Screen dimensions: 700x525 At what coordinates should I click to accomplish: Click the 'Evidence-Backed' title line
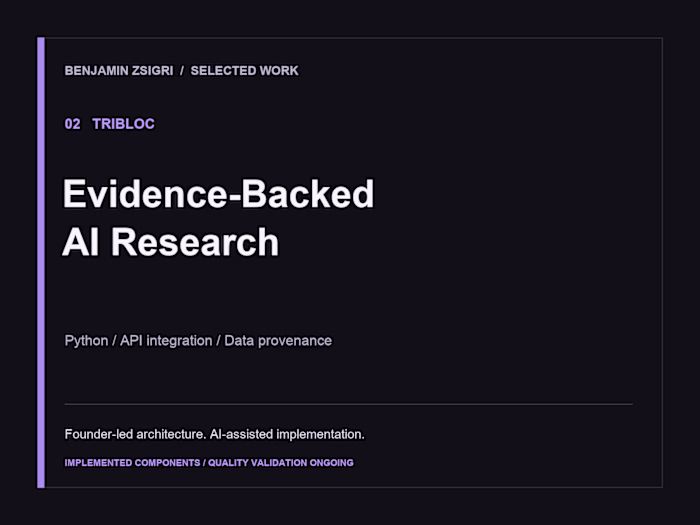click(x=218, y=194)
